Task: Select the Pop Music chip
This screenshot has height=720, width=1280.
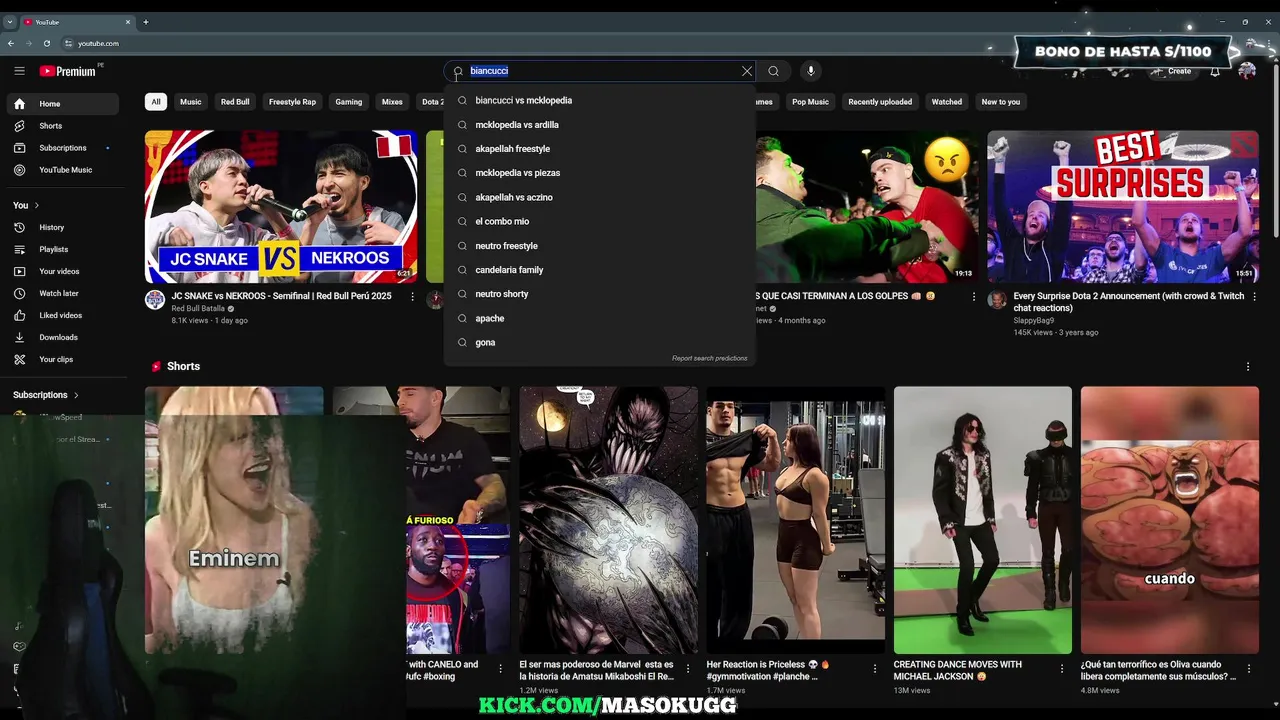Action: click(810, 102)
